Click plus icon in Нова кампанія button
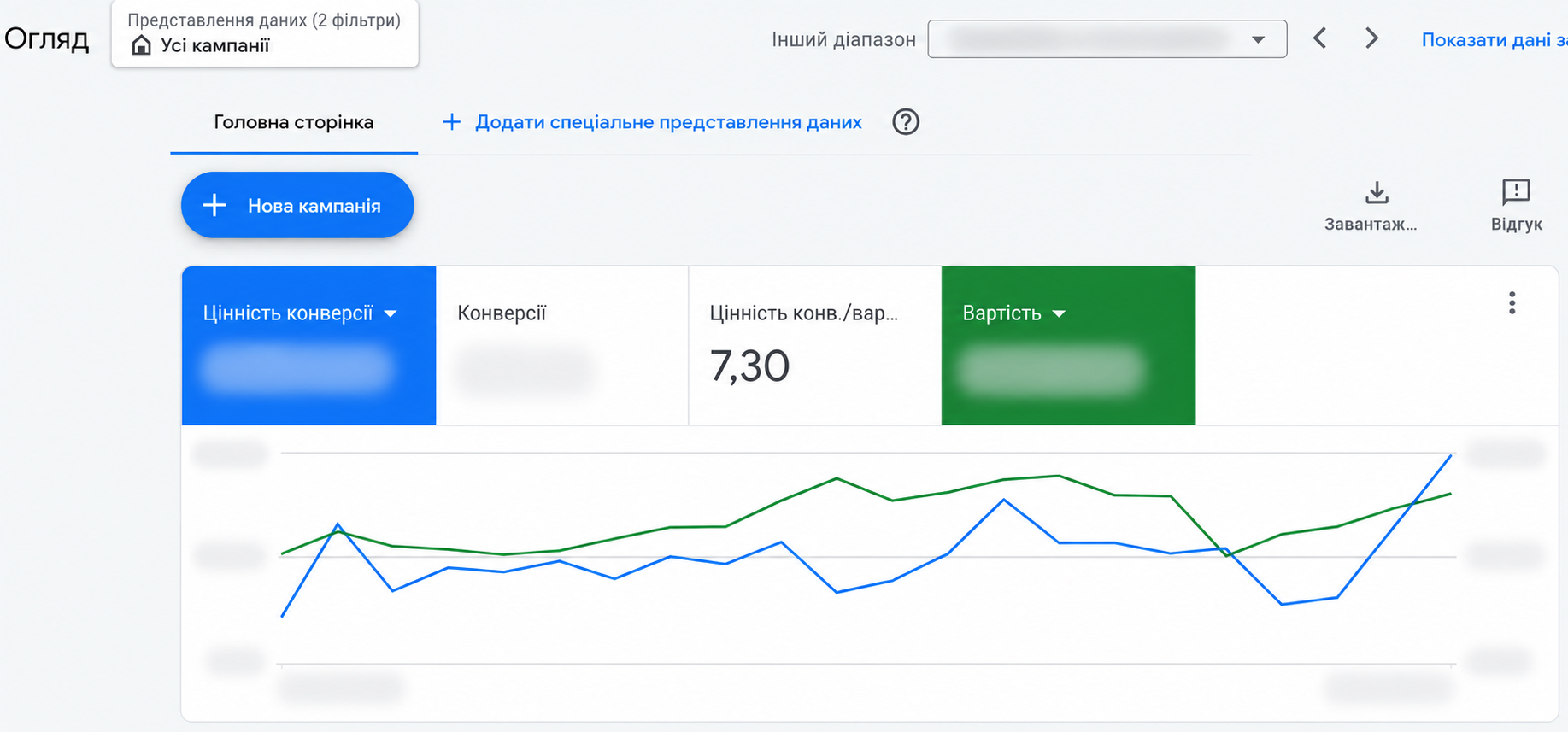This screenshot has height=732, width=1568. tap(214, 205)
